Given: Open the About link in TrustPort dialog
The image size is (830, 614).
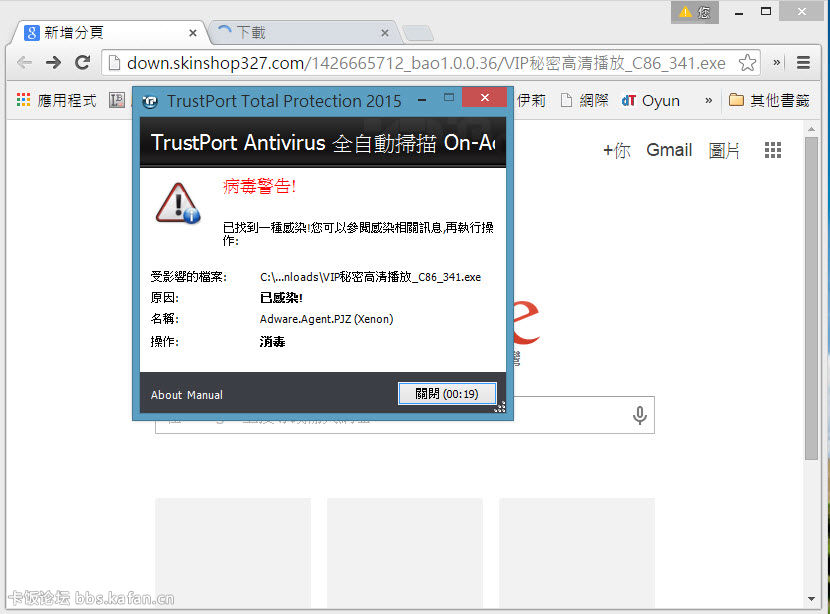Looking at the screenshot, I should coord(166,395).
